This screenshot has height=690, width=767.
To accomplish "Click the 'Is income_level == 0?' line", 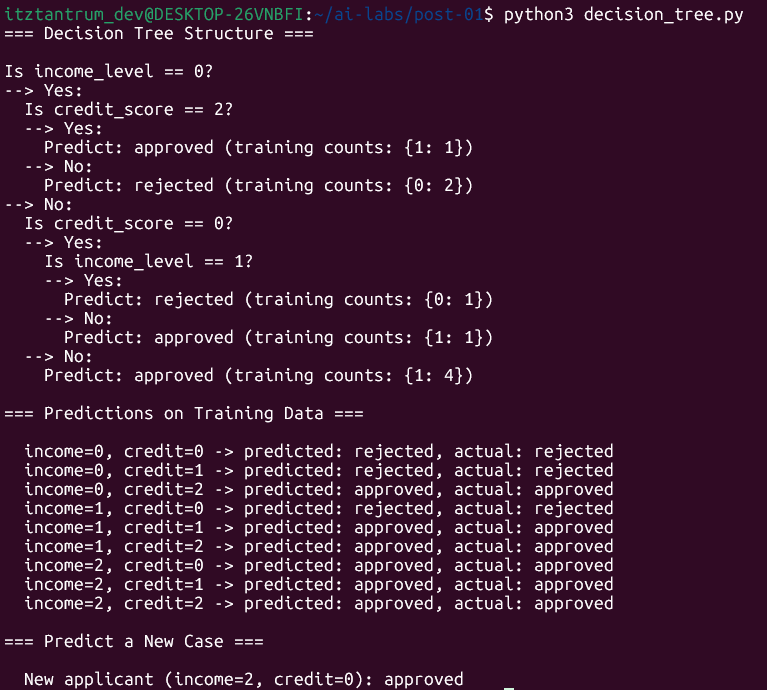I will click(118, 72).
